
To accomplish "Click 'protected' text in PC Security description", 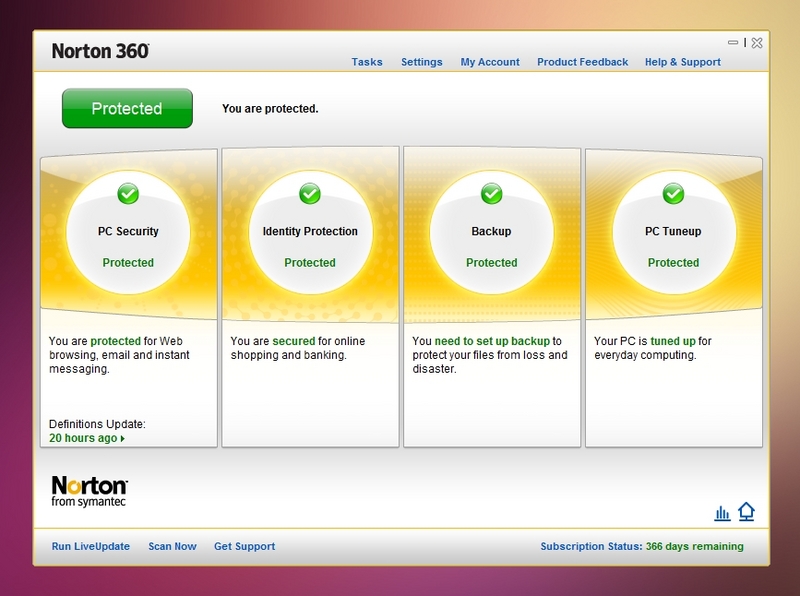I will click(115, 341).
